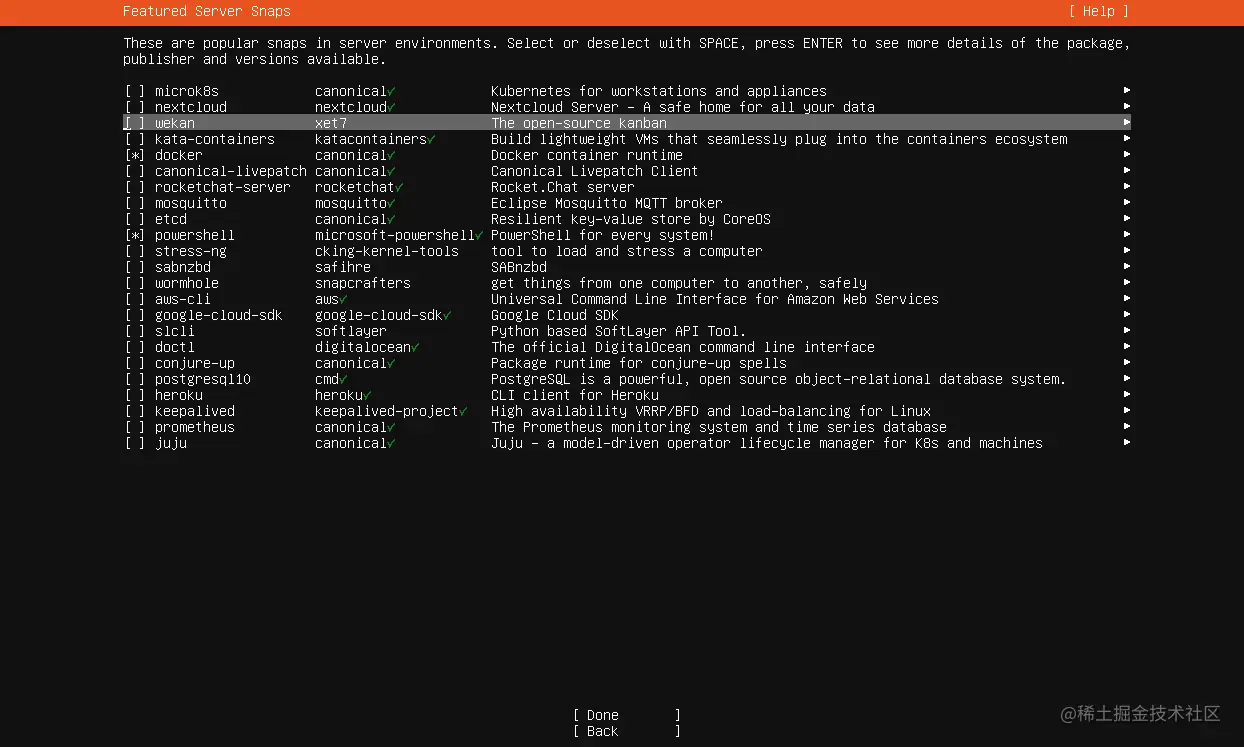
Task: Toggle the sabnzbd snap checkbox
Action: pos(135,267)
